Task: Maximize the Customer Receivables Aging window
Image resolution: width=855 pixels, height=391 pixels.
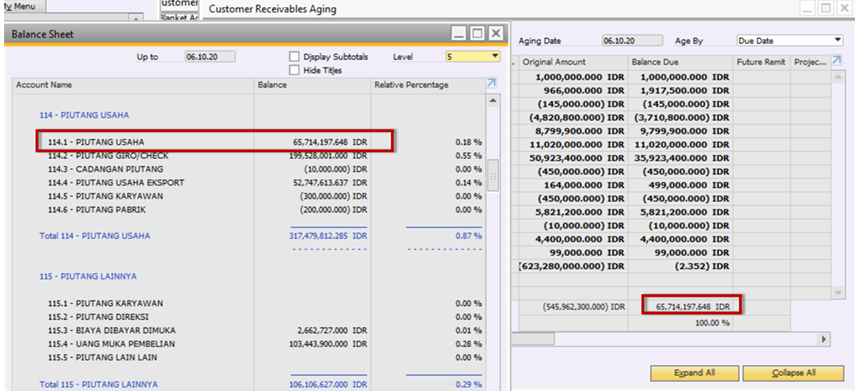Action: pos(827,8)
